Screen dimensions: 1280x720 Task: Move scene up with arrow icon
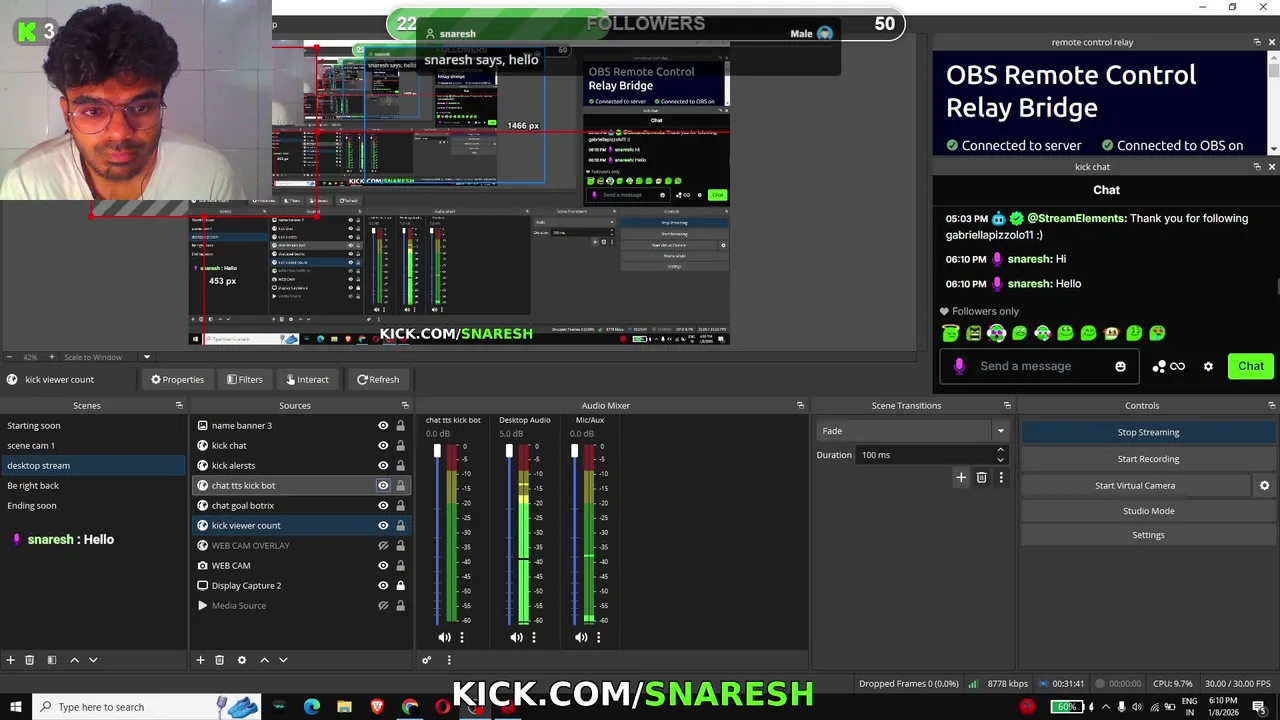(74, 660)
